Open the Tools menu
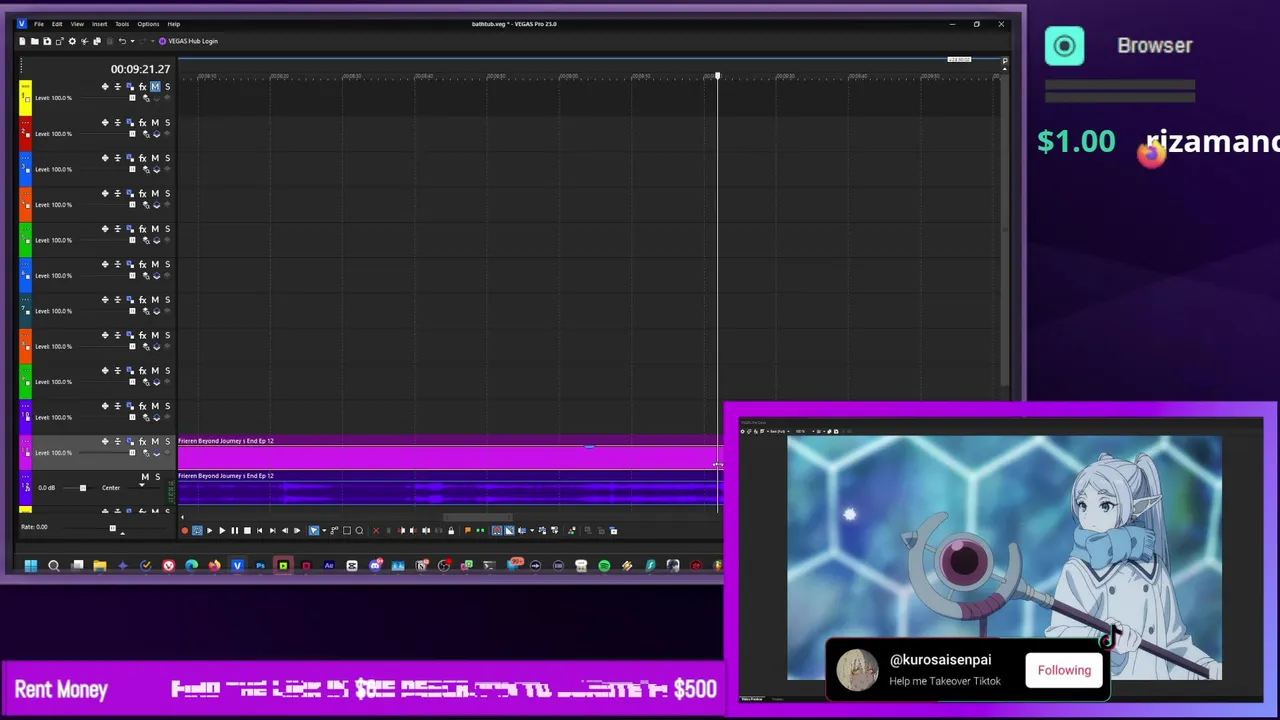This screenshot has width=1280, height=720. [x=122, y=24]
